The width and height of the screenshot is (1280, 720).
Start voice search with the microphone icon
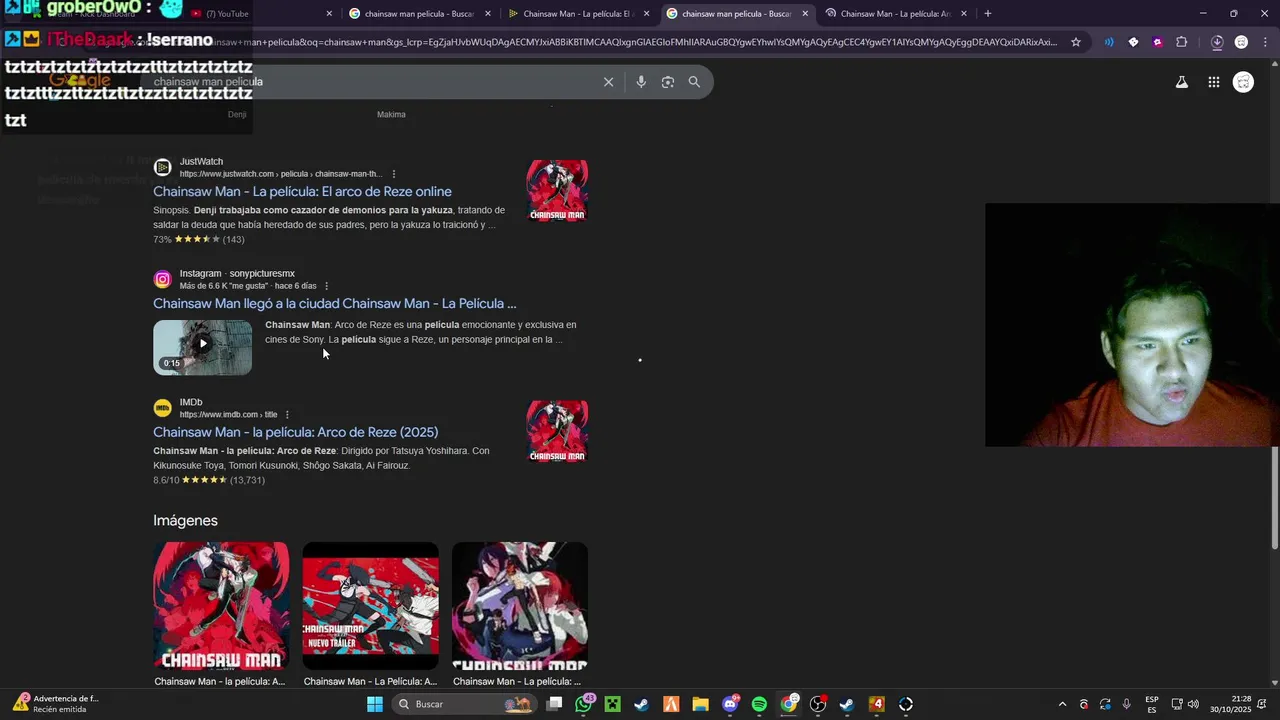[641, 82]
